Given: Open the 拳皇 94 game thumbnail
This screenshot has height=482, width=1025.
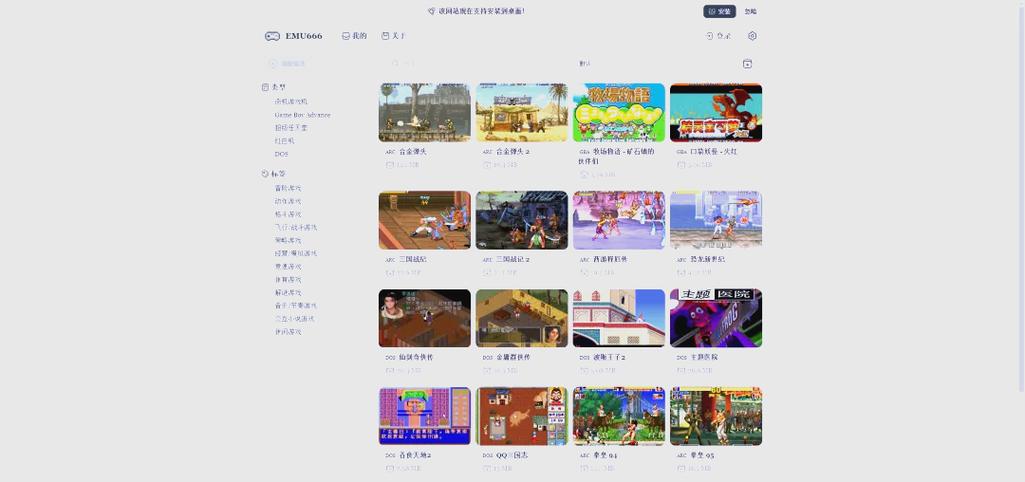Looking at the screenshot, I should 618,416.
